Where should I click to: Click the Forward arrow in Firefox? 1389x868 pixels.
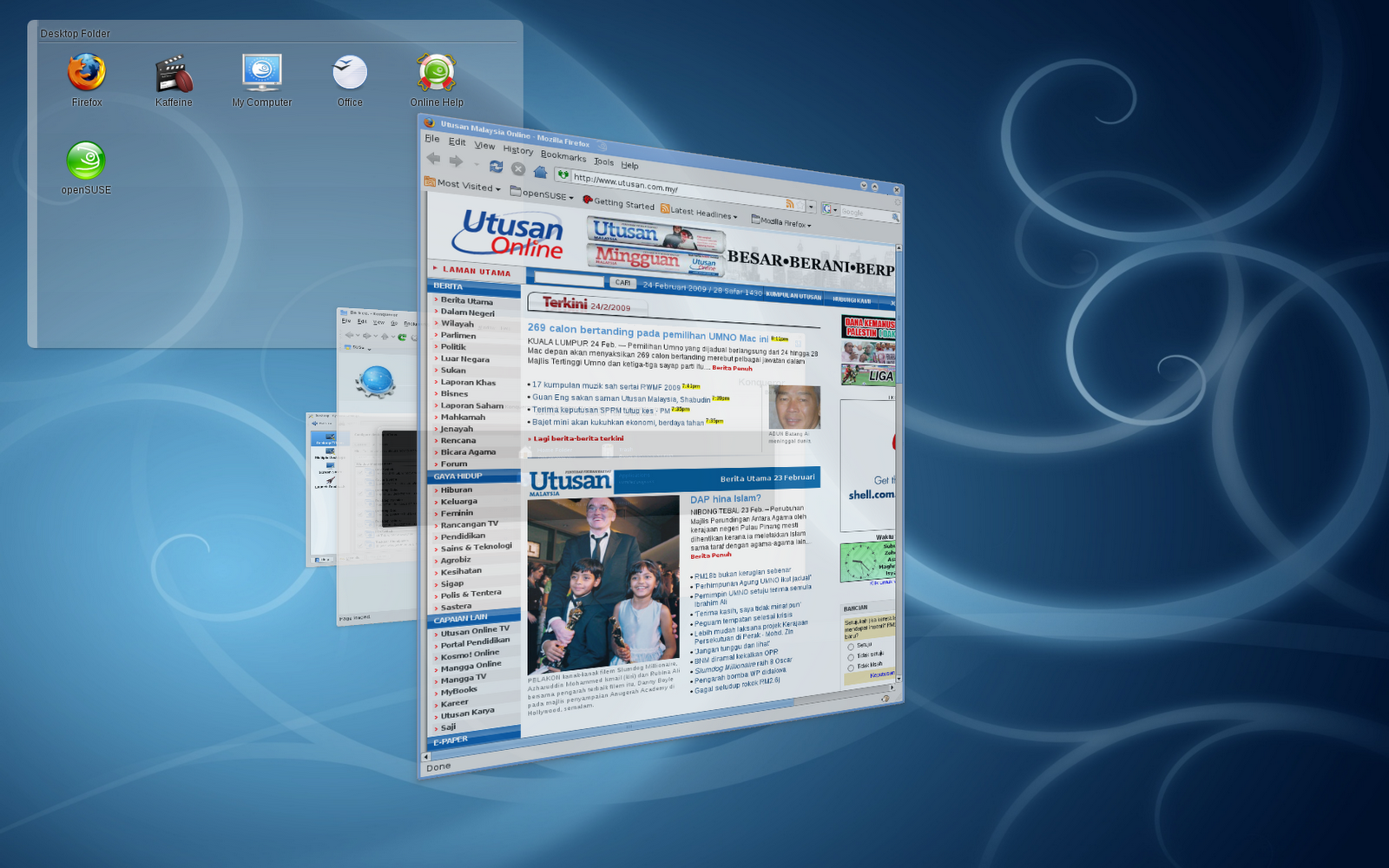tap(456, 161)
